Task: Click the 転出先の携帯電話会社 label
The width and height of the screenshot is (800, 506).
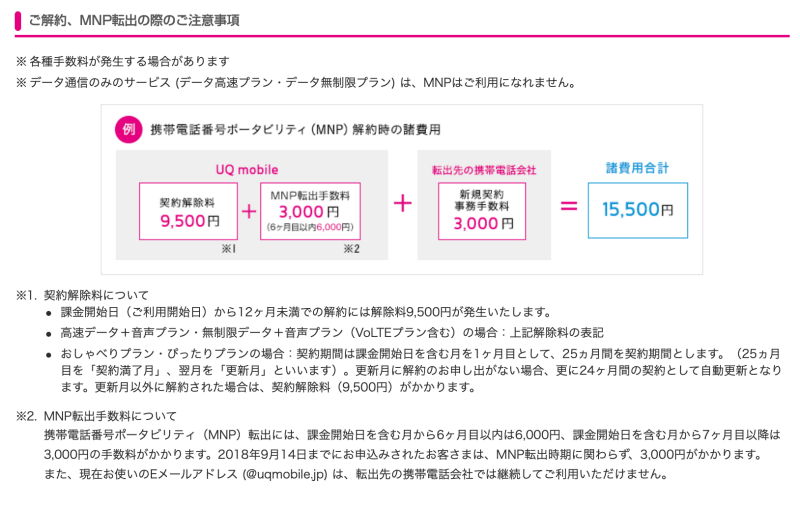Action: coord(484,170)
